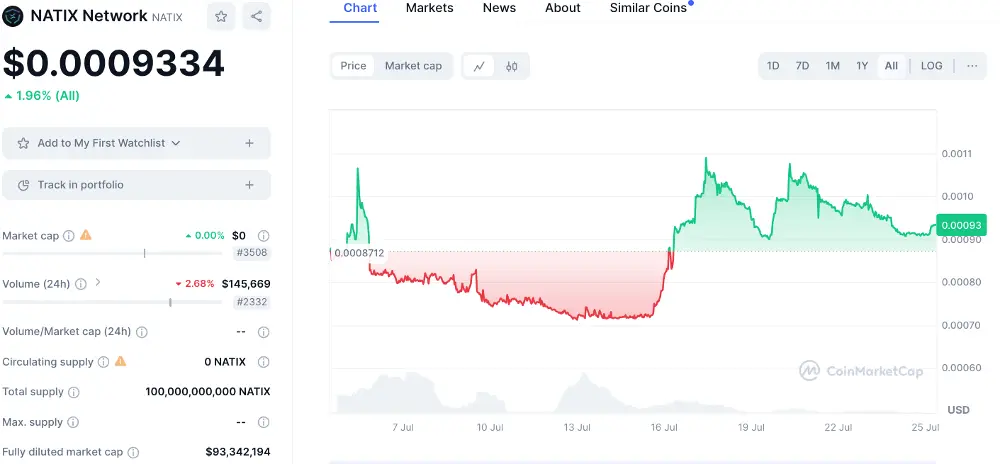Image resolution: width=1000 pixels, height=464 pixels.
Task: Click the NATIX Network logo icon
Action: tap(13, 17)
